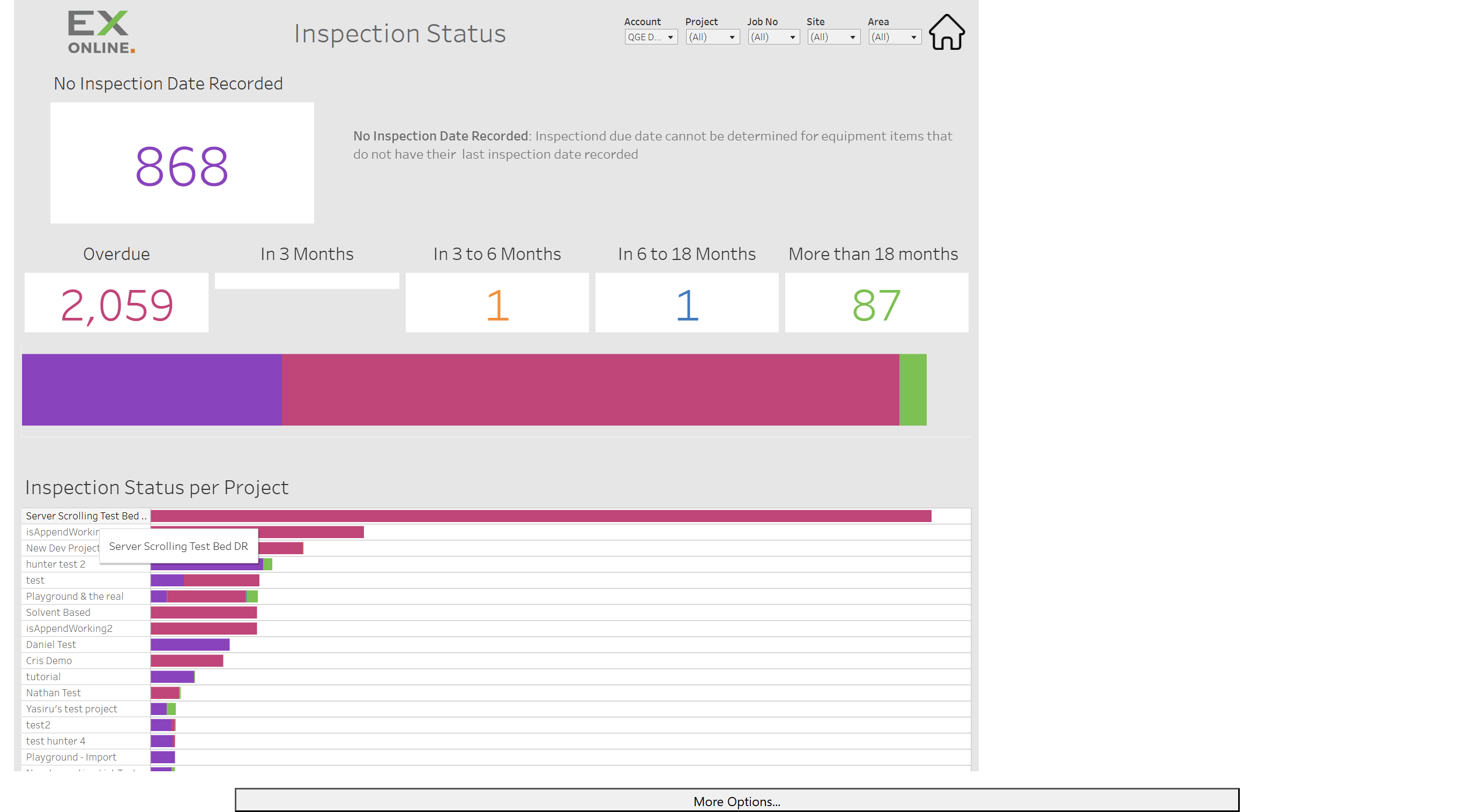Click the Playground & the real label

coord(75,596)
